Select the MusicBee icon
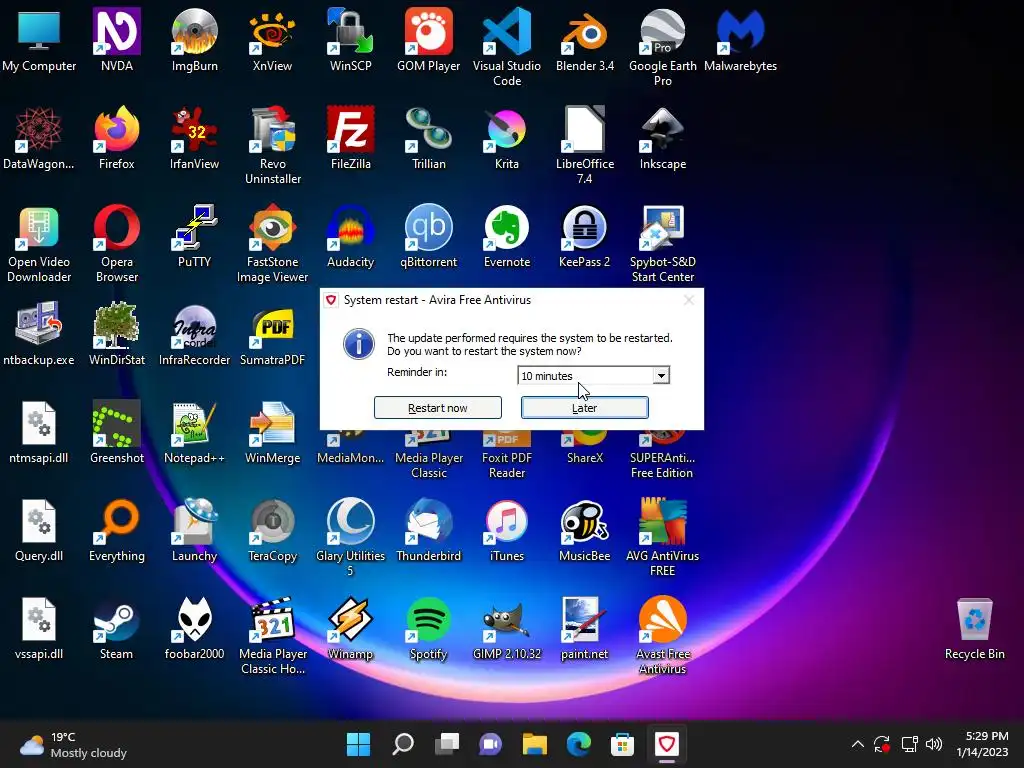The width and height of the screenshot is (1024, 768). 584,530
